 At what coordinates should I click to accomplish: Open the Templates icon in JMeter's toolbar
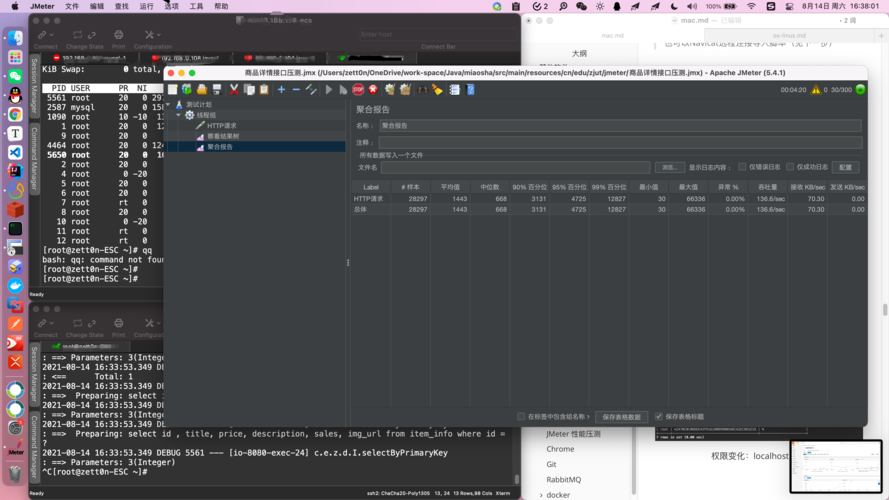[187, 90]
